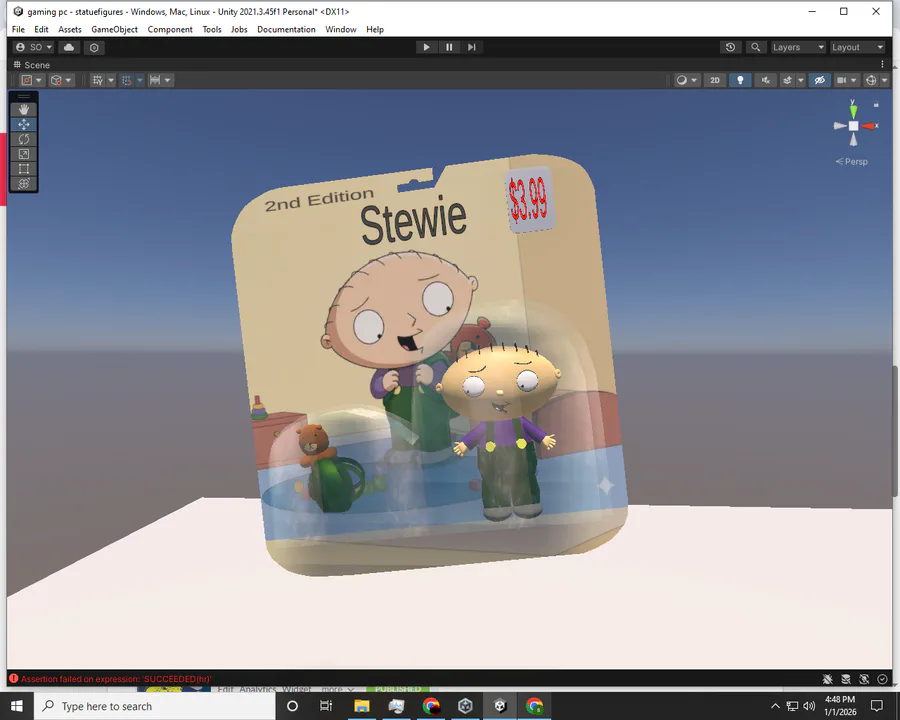Screen dimensions: 900x720
Task: Click the scene Gizmos icon
Action: [871, 80]
